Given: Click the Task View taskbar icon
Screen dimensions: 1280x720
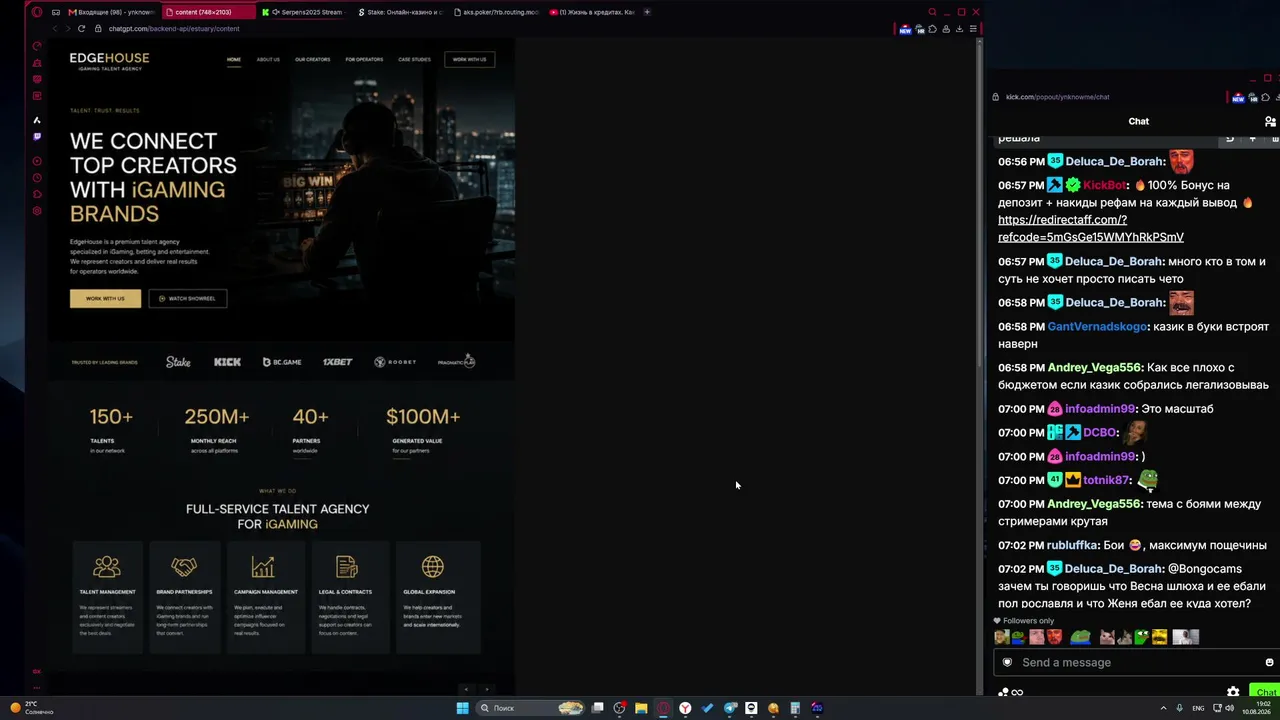Looking at the screenshot, I should (597, 708).
